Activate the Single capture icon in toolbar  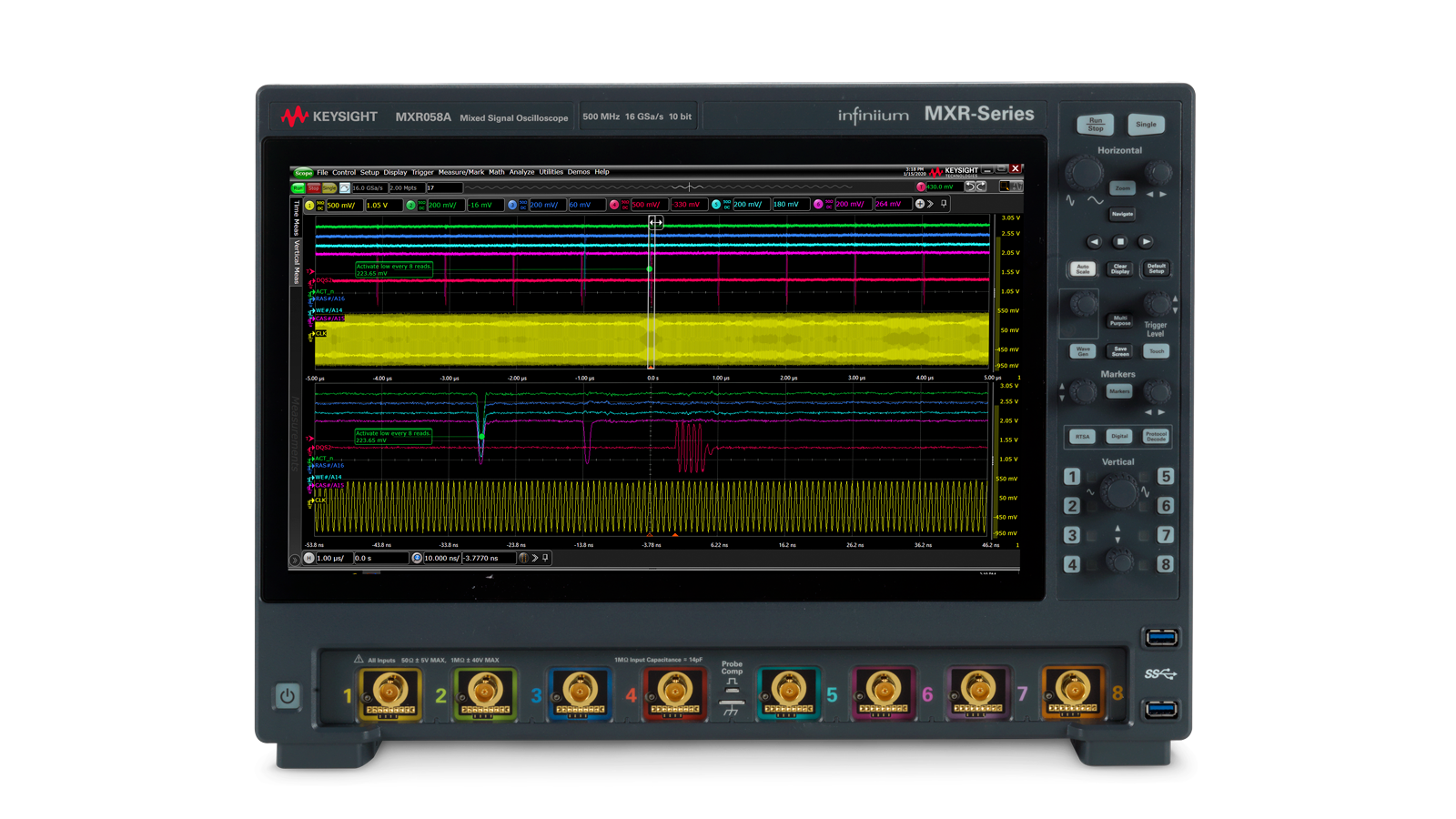point(329,187)
